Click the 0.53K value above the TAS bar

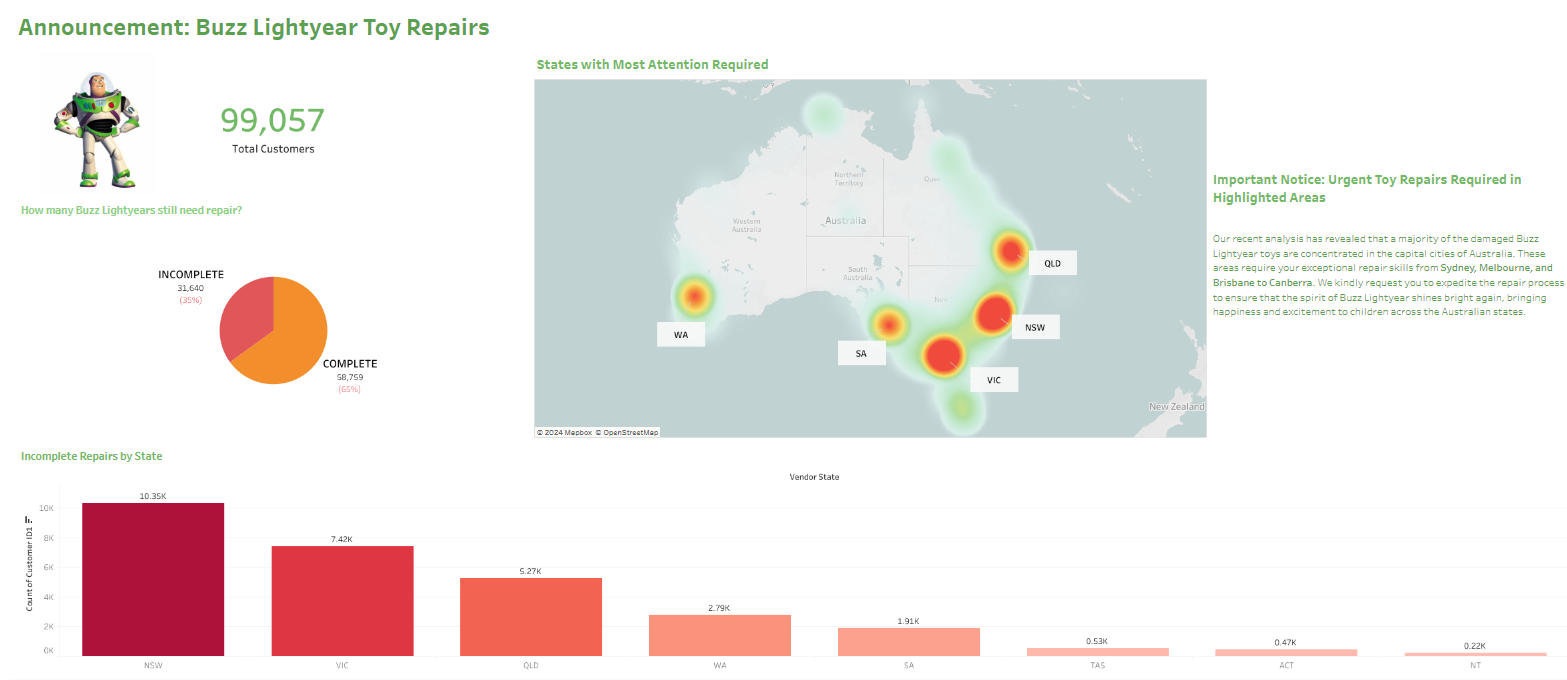tap(1098, 641)
